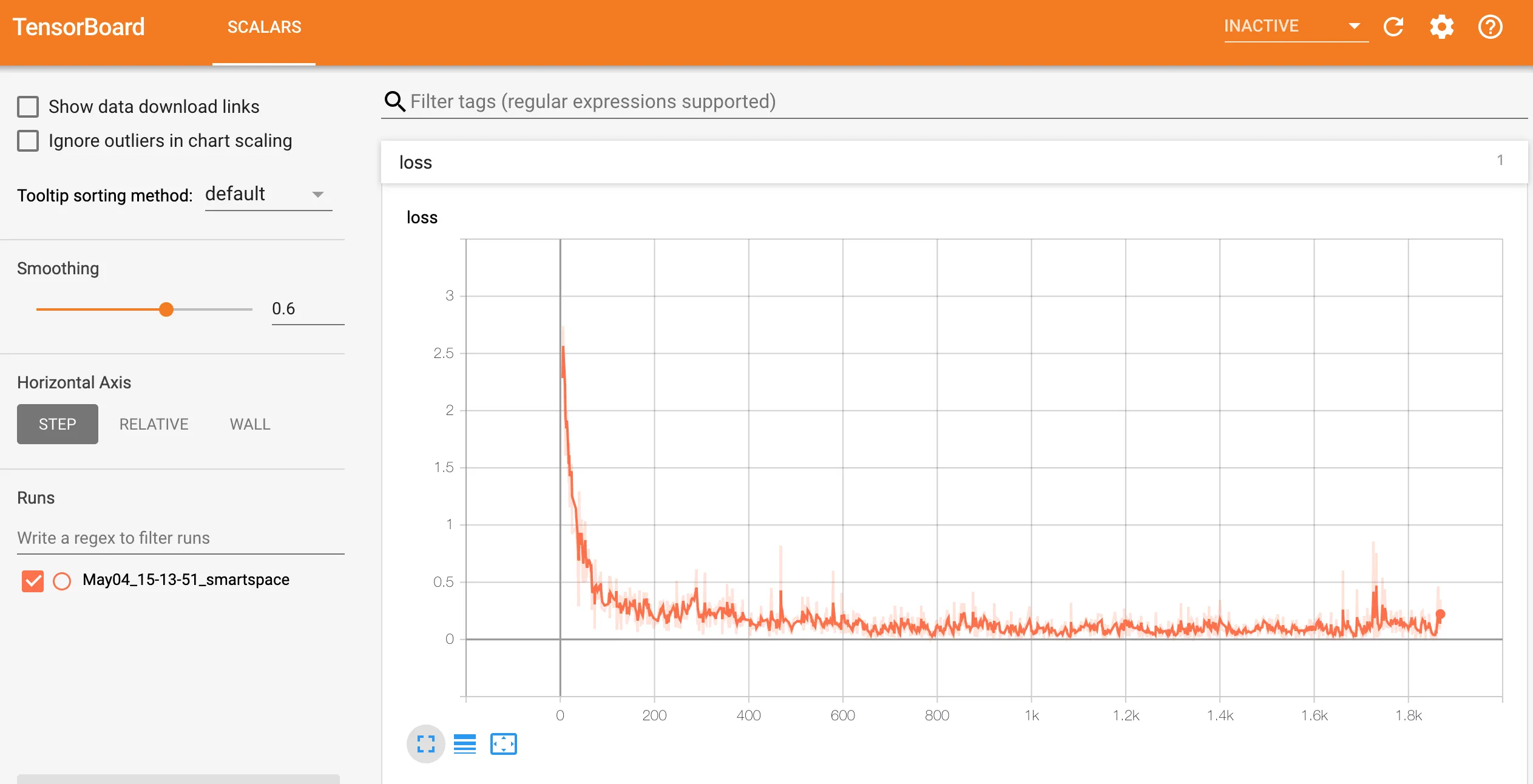
Task: Switch to the SCALARS tab
Action: [264, 27]
